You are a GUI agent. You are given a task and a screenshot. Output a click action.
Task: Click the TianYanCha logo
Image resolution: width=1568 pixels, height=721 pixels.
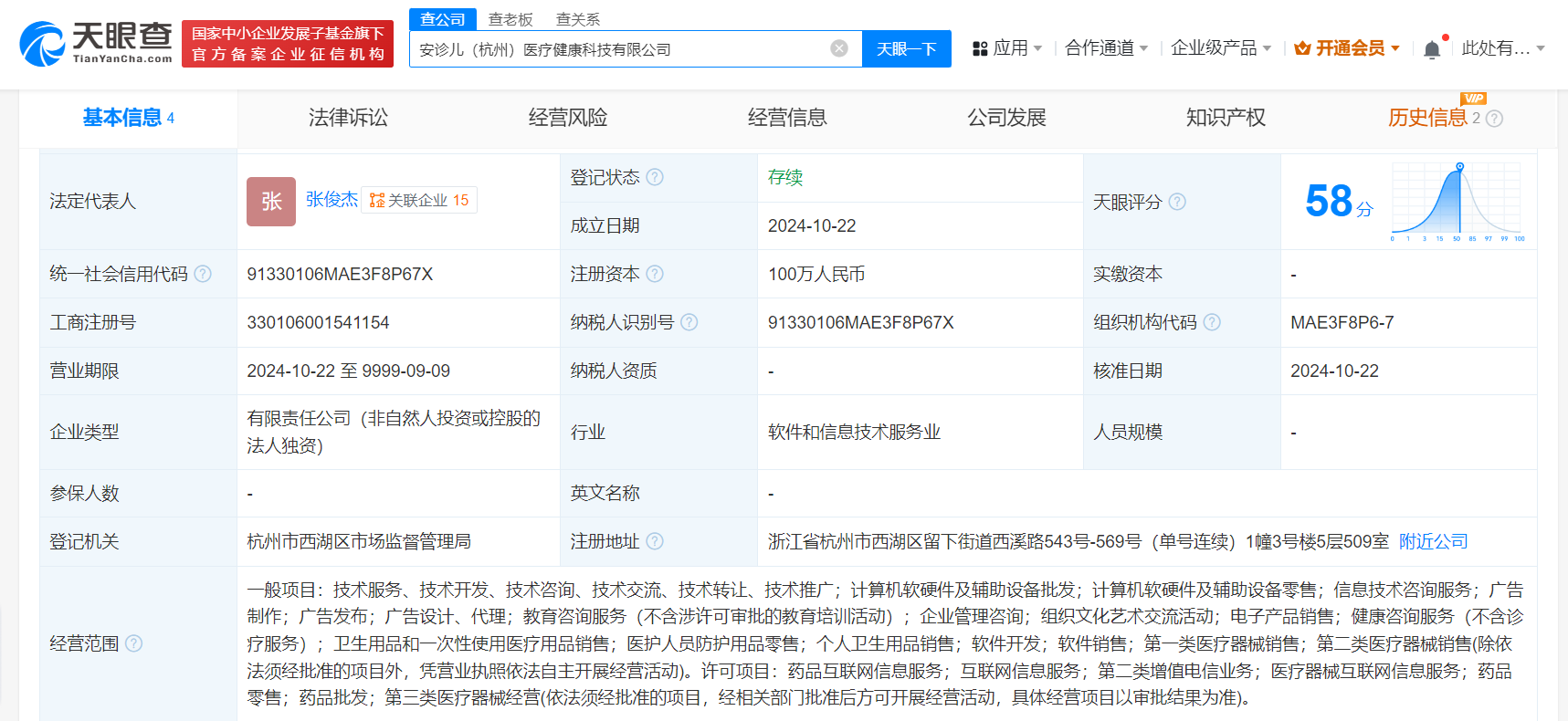[x=96, y=44]
